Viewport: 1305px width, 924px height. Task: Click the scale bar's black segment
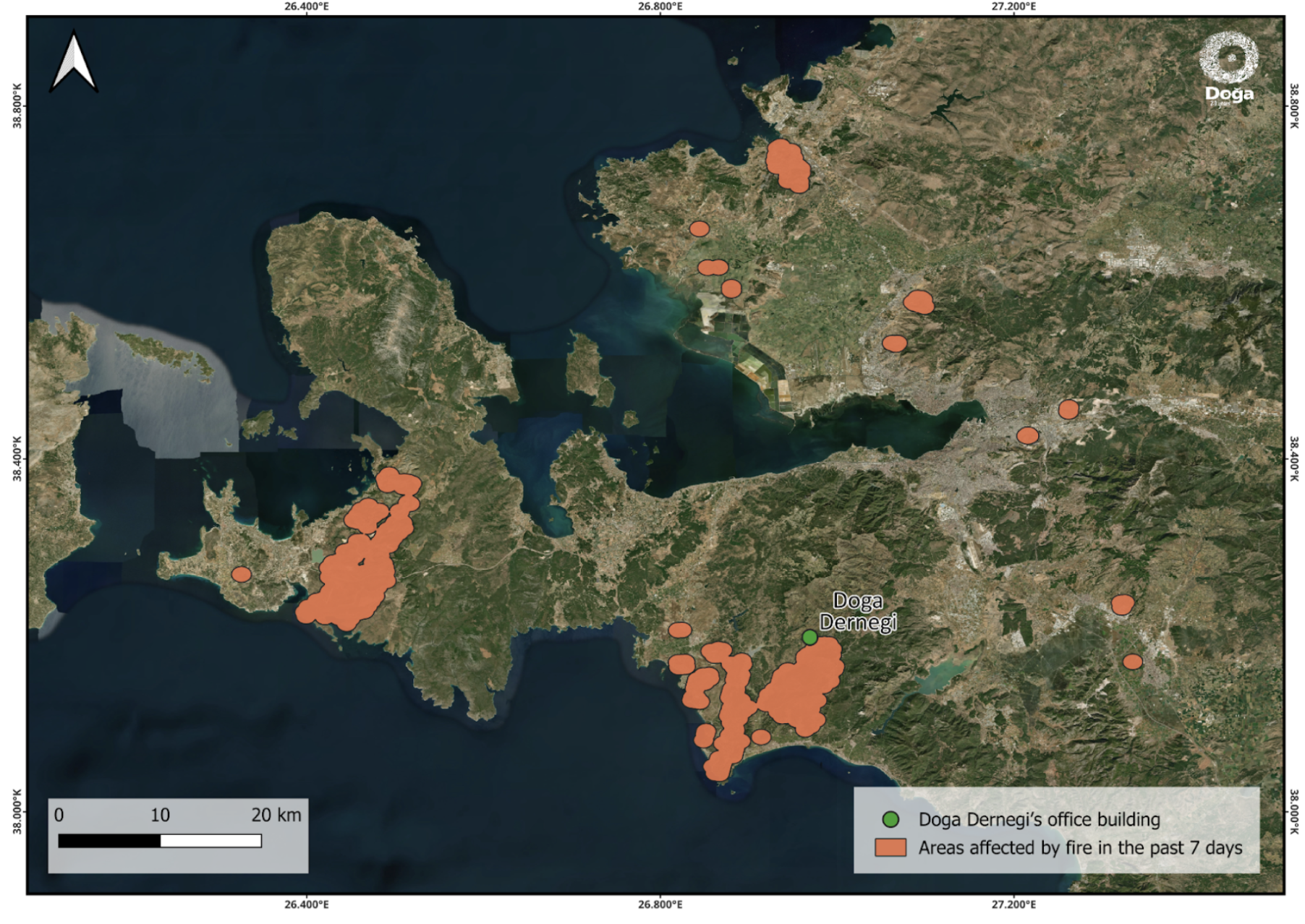coord(109,841)
